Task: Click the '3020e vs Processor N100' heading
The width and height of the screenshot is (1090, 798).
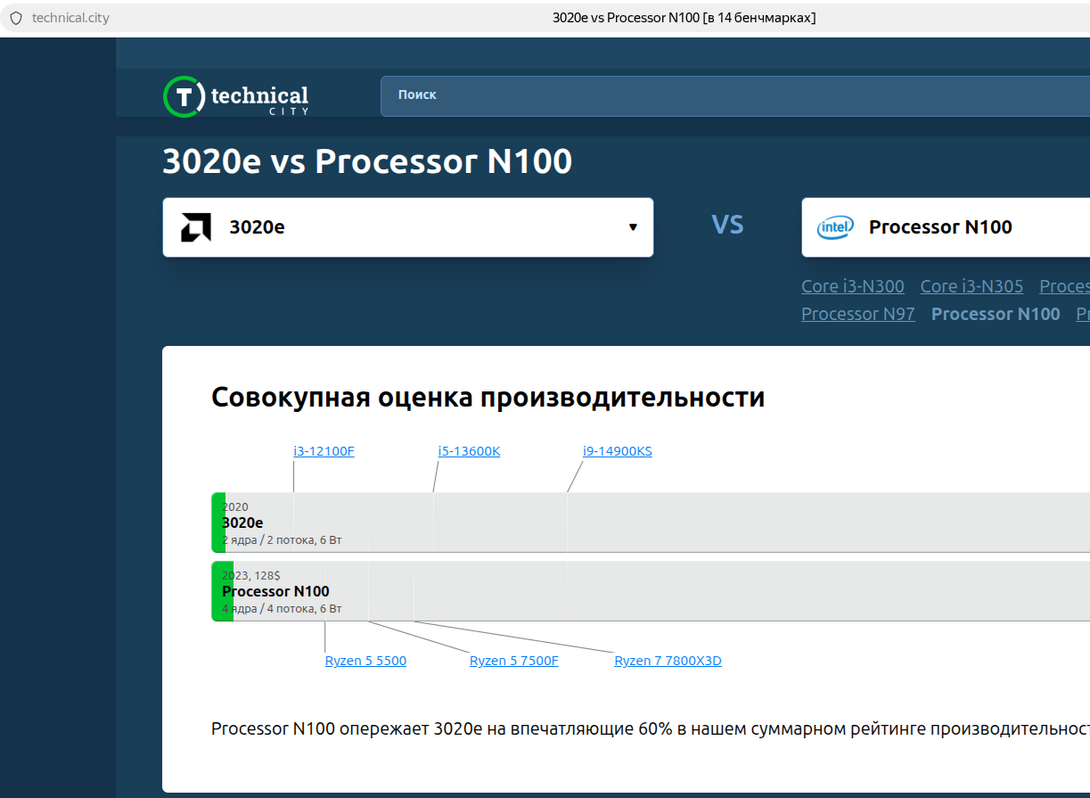Action: (x=367, y=161)
